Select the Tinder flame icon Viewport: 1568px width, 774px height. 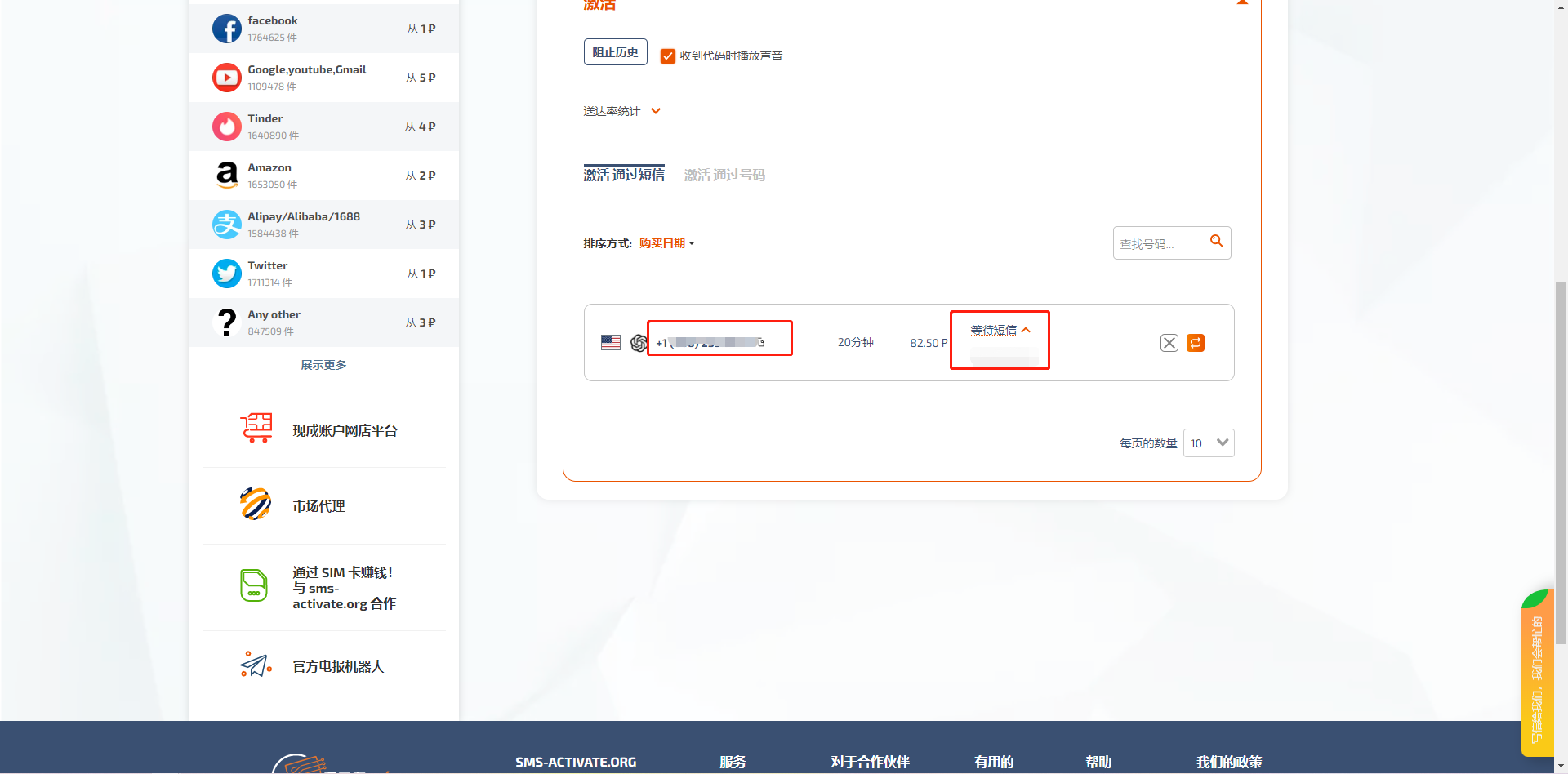[226, 127]
